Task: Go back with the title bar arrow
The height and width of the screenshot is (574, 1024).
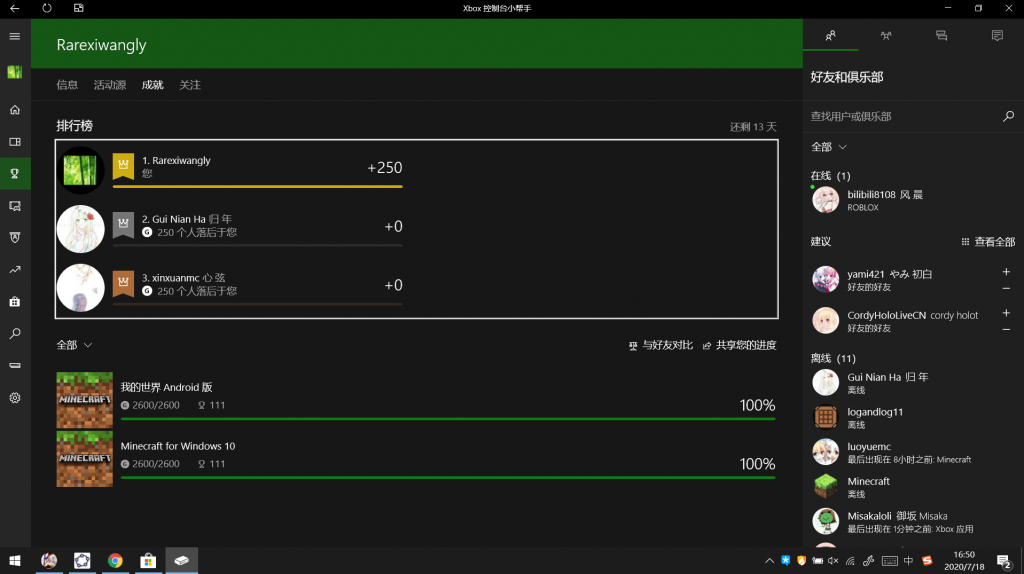Action: pyautogui.click(x=14, y=8)
